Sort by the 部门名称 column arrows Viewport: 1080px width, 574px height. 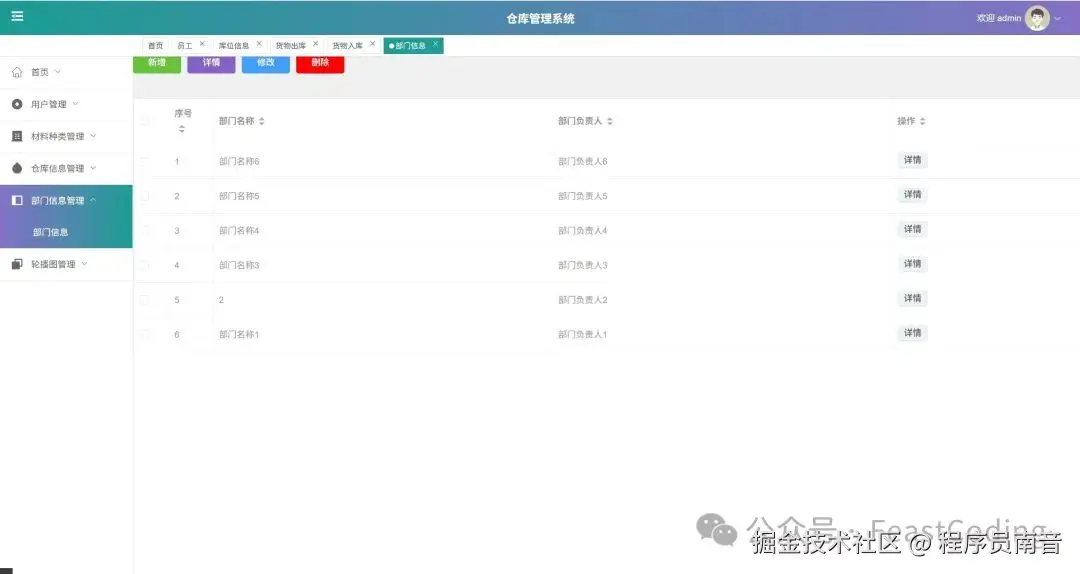(262, 121)
